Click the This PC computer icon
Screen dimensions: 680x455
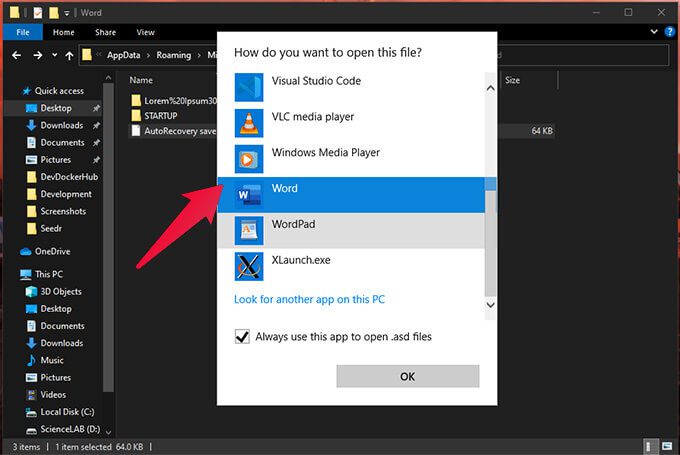tap(26, 274)
